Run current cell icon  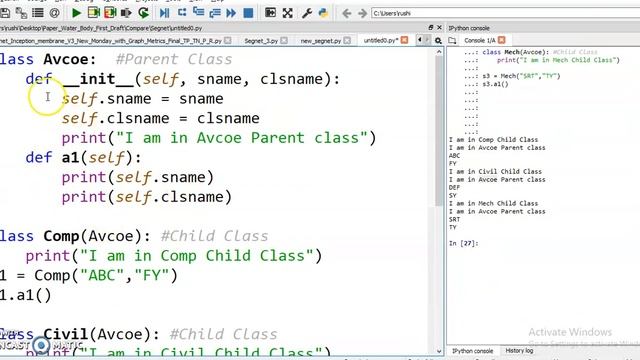(x=93, y=13)
